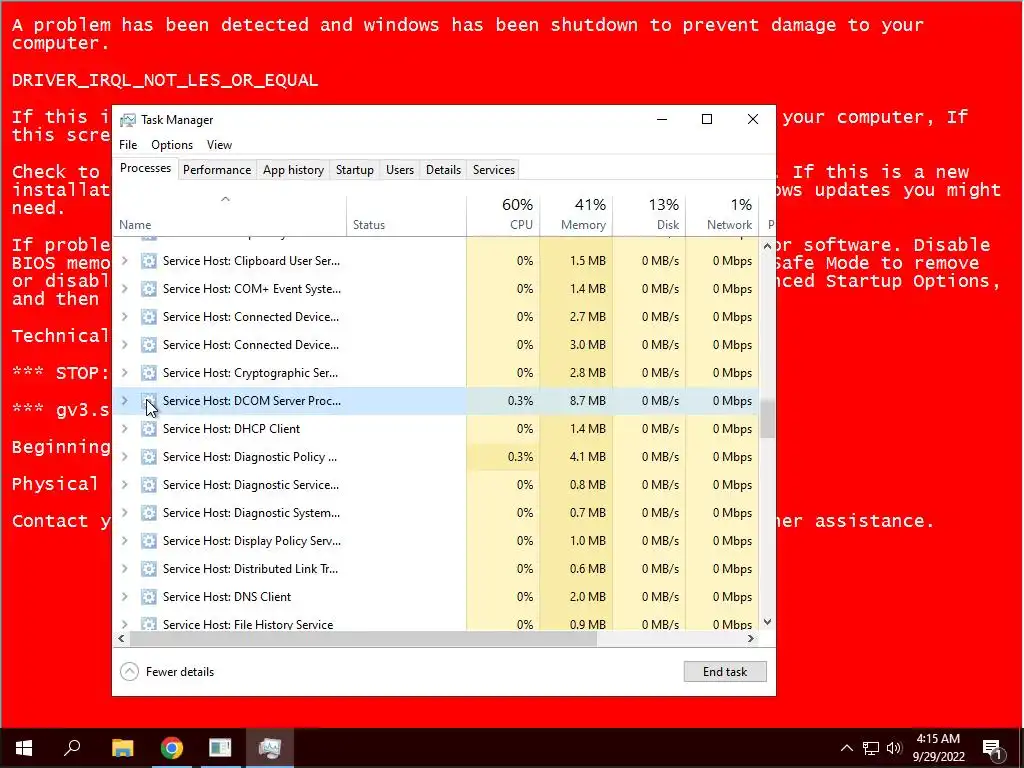The image size is (1024, 768).
Task: Sort processes by the Name column
Action: pyautogui.click(x=229, y=215)
